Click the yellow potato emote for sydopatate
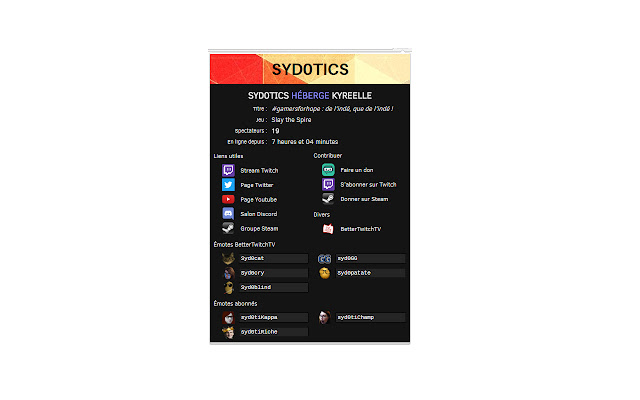The image size is (640, 400). (324, 273)
